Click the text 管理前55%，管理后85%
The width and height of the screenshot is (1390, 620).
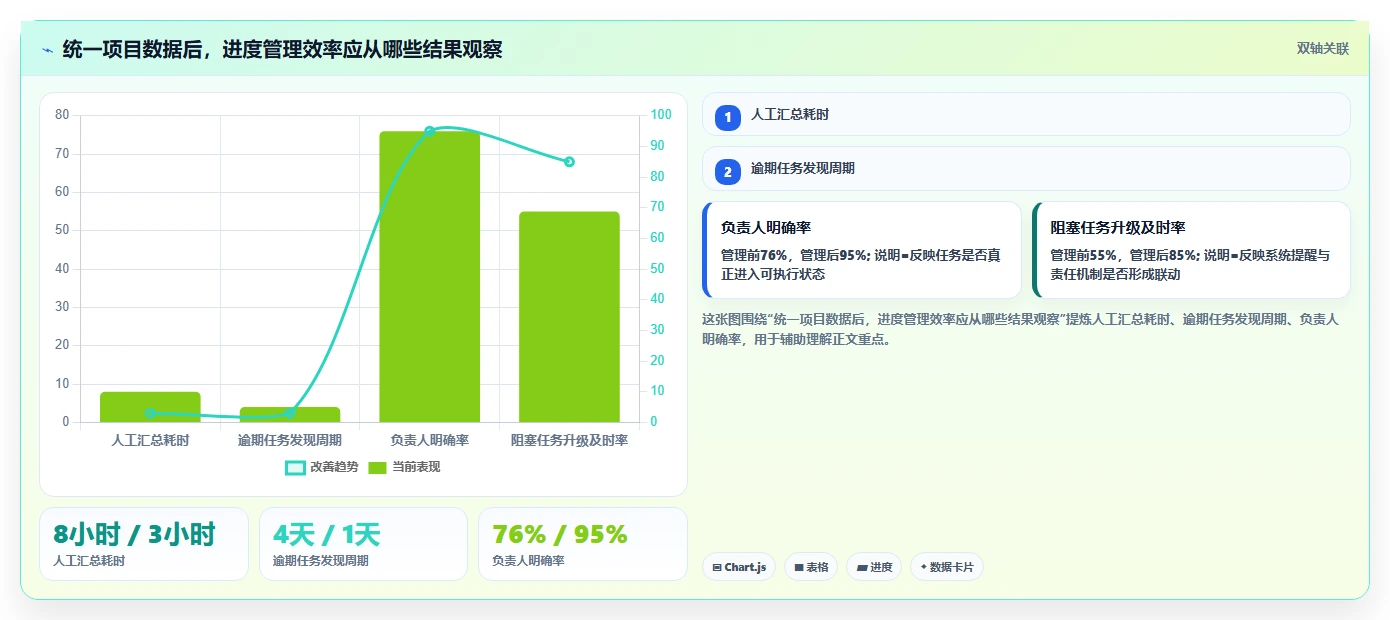(x=1124, y=255)
